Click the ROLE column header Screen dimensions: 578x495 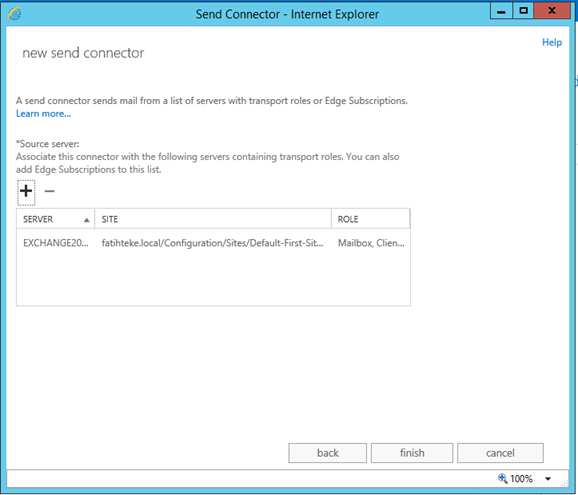click(370, 219)
